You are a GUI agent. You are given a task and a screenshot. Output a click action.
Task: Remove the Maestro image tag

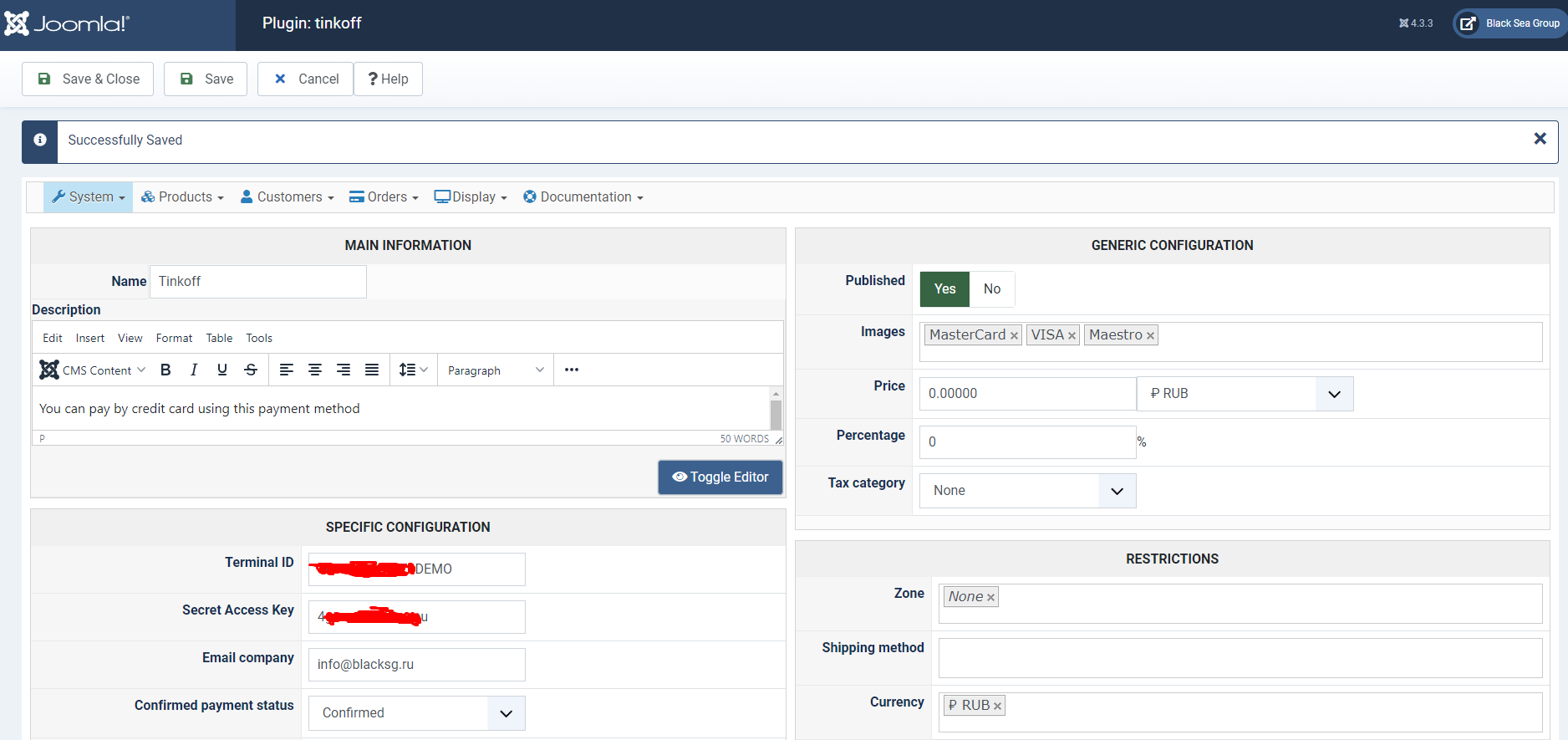(1150, 335)
